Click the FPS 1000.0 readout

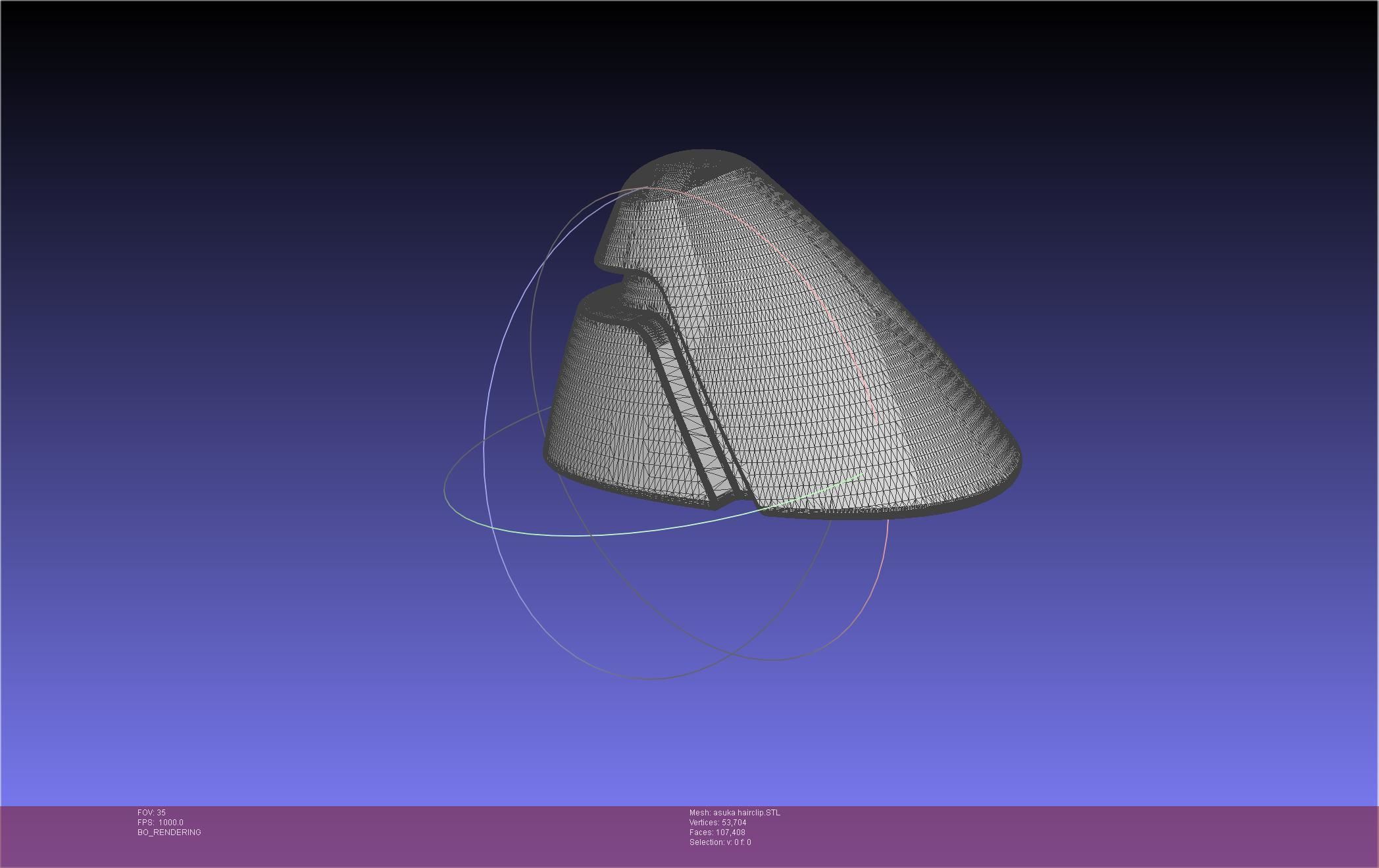point(160,823)
